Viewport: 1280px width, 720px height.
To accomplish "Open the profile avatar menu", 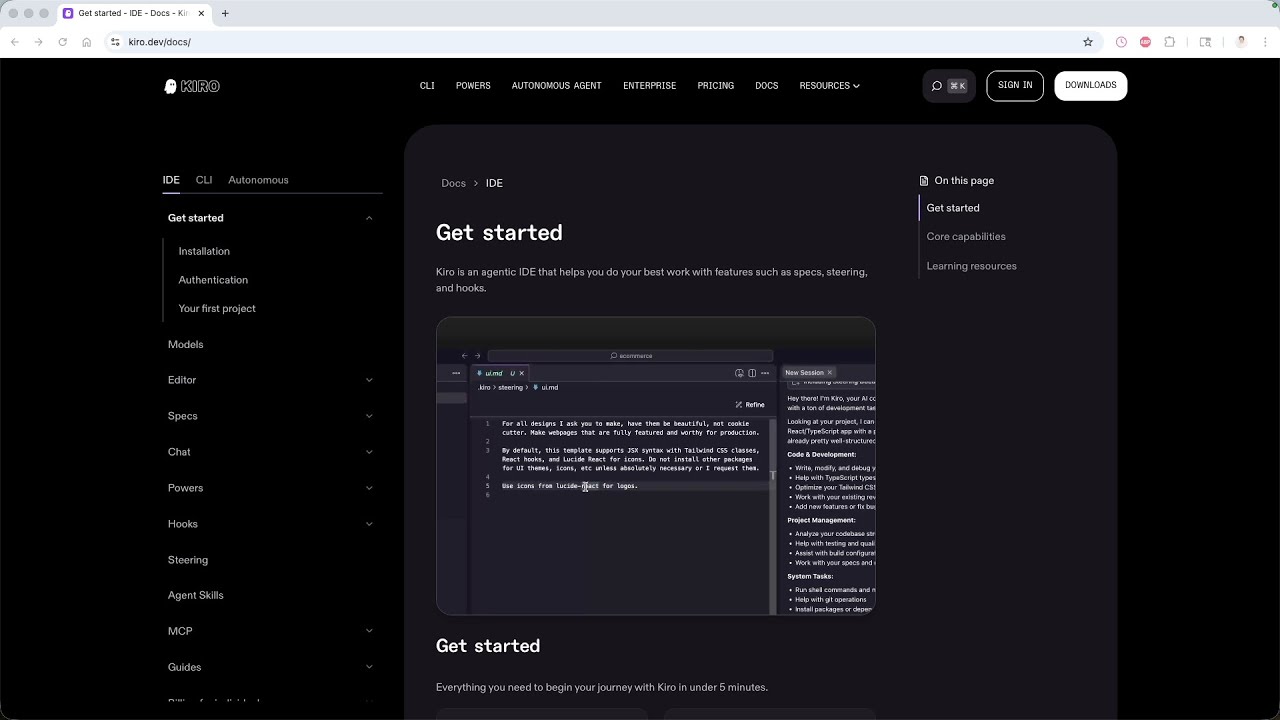I will pos(1241,42).
